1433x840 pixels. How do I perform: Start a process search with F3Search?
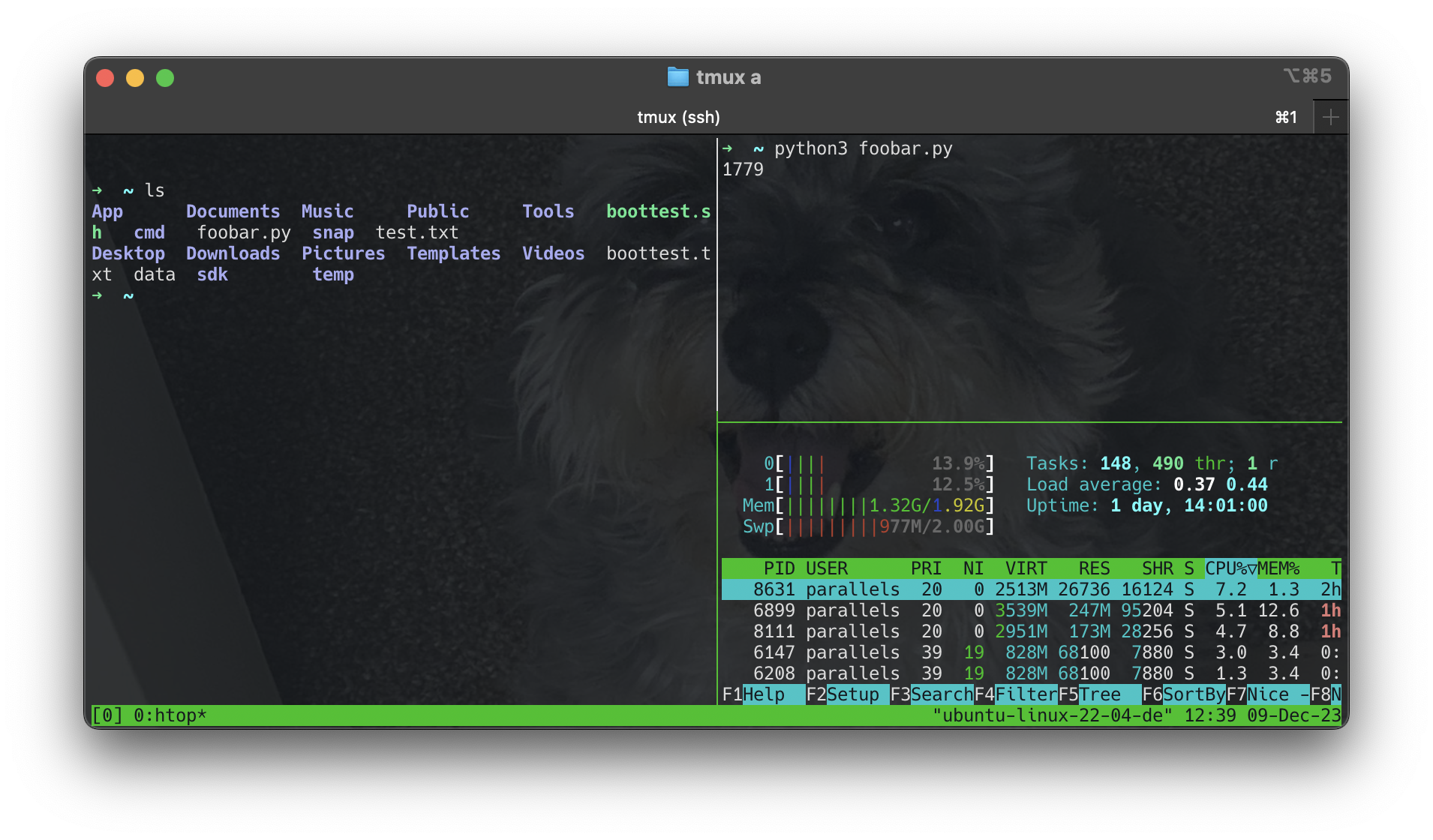pos(933,694)
